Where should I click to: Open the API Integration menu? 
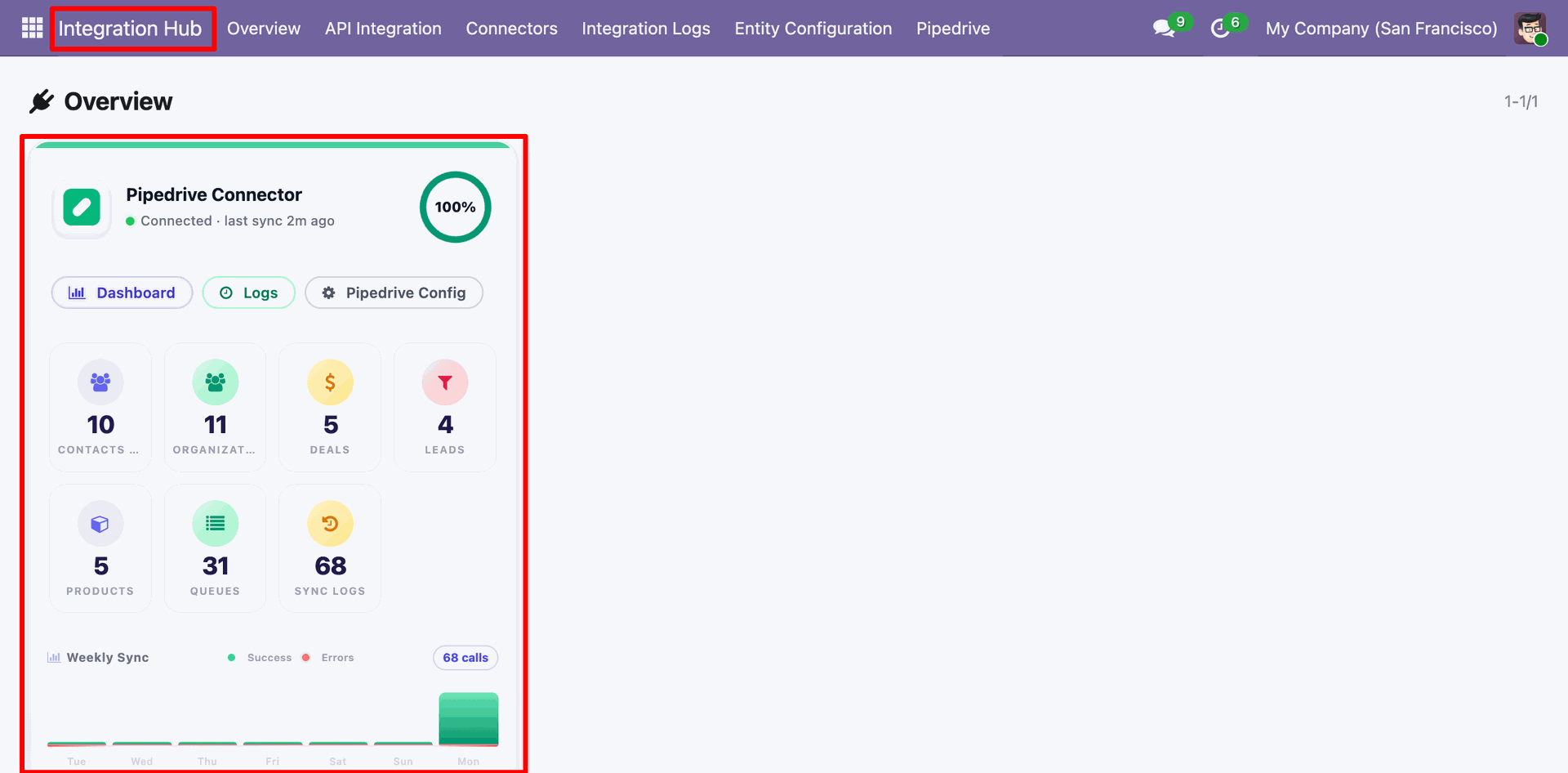pos(383,29)
